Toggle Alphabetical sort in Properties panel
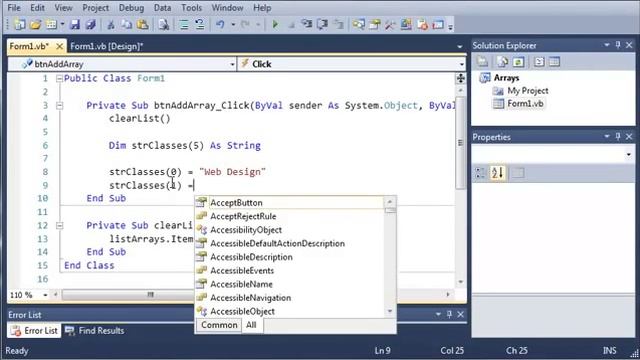The width and height of the screenshot is (640, 360). [498, 173]
